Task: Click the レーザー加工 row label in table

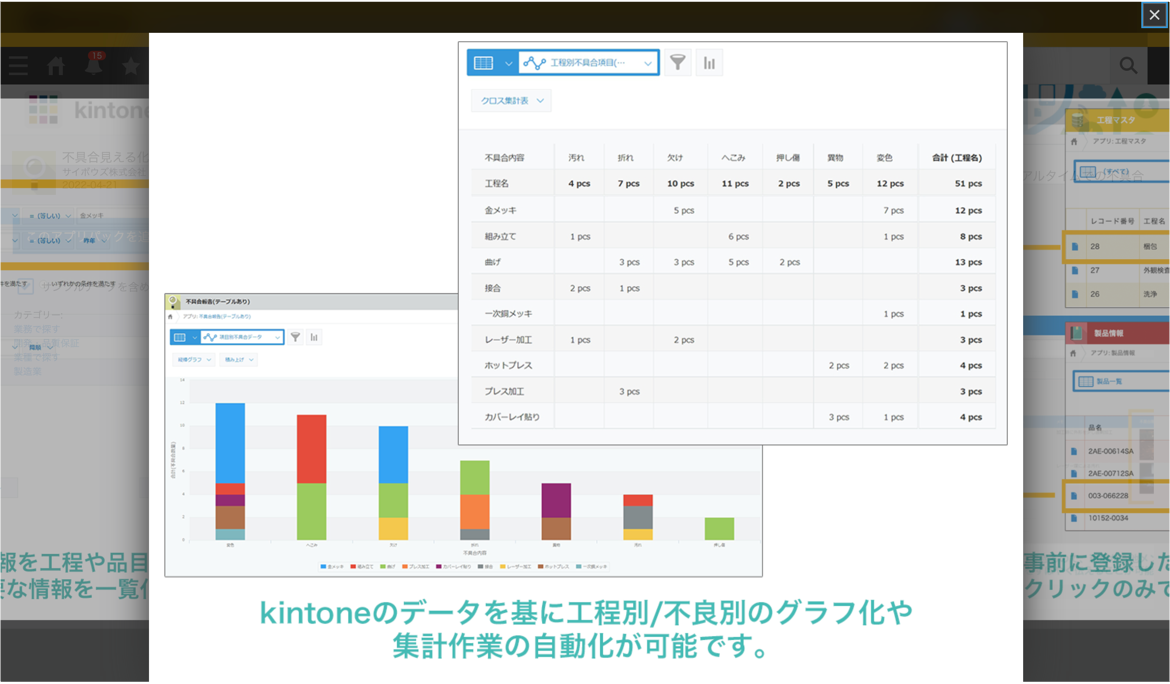Action: (508, 339)
